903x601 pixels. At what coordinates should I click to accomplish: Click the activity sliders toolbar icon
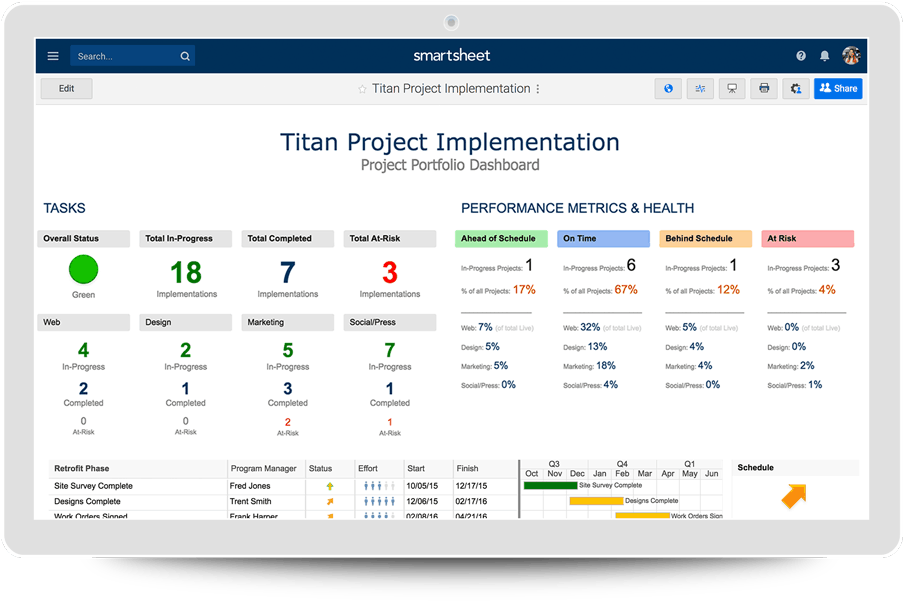(700, 89)
